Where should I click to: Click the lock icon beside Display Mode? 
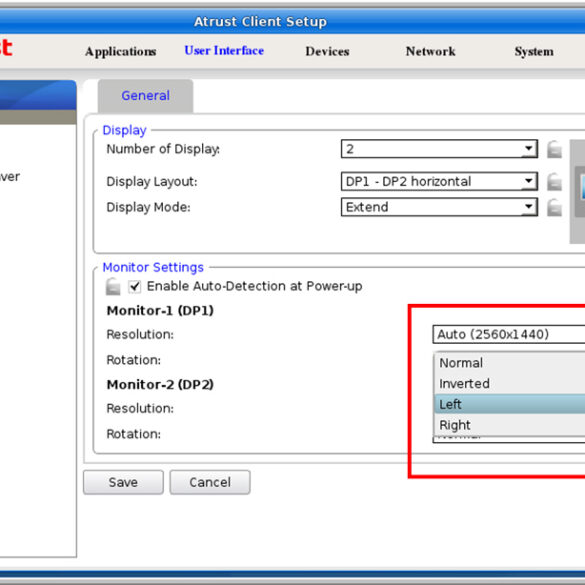554,207
